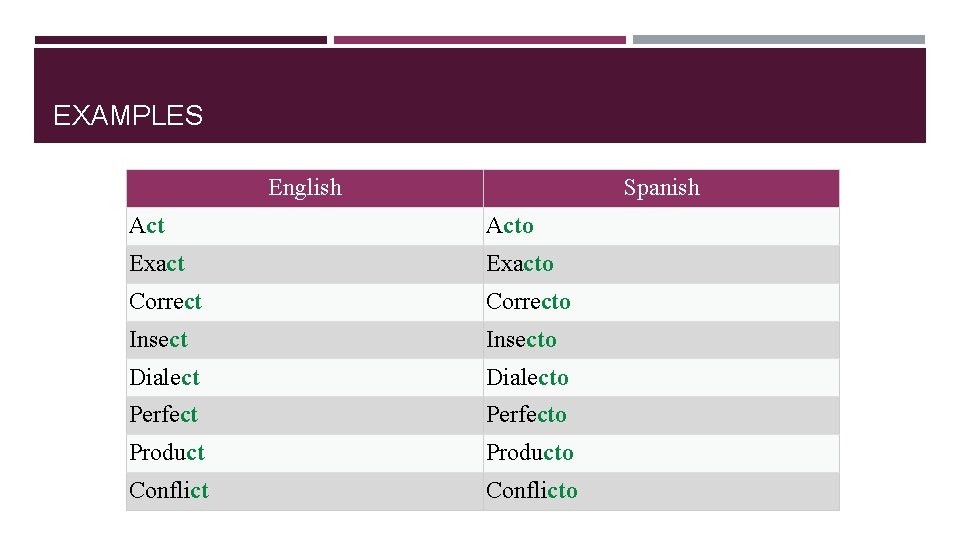Viewport: 960px width, 540px height.
Task: Click the gray accent bar at top right
Action: (x=779, y=40)
